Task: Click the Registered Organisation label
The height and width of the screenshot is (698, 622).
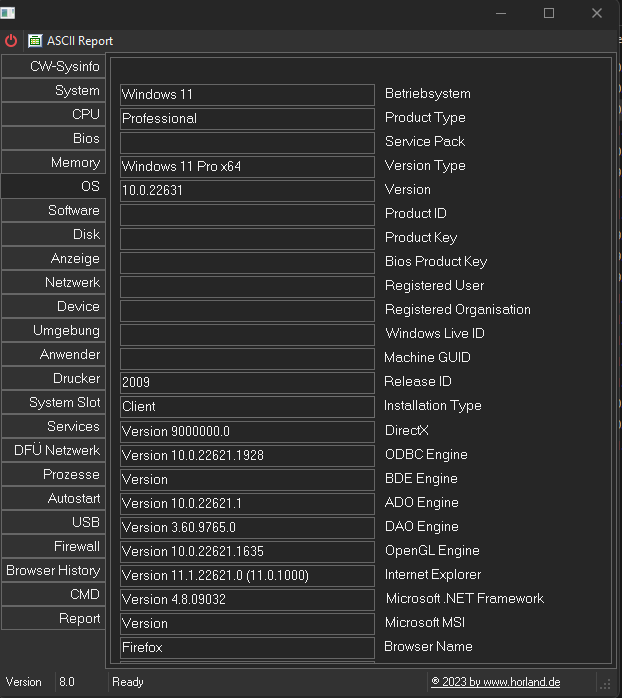Action: point(458,309)
